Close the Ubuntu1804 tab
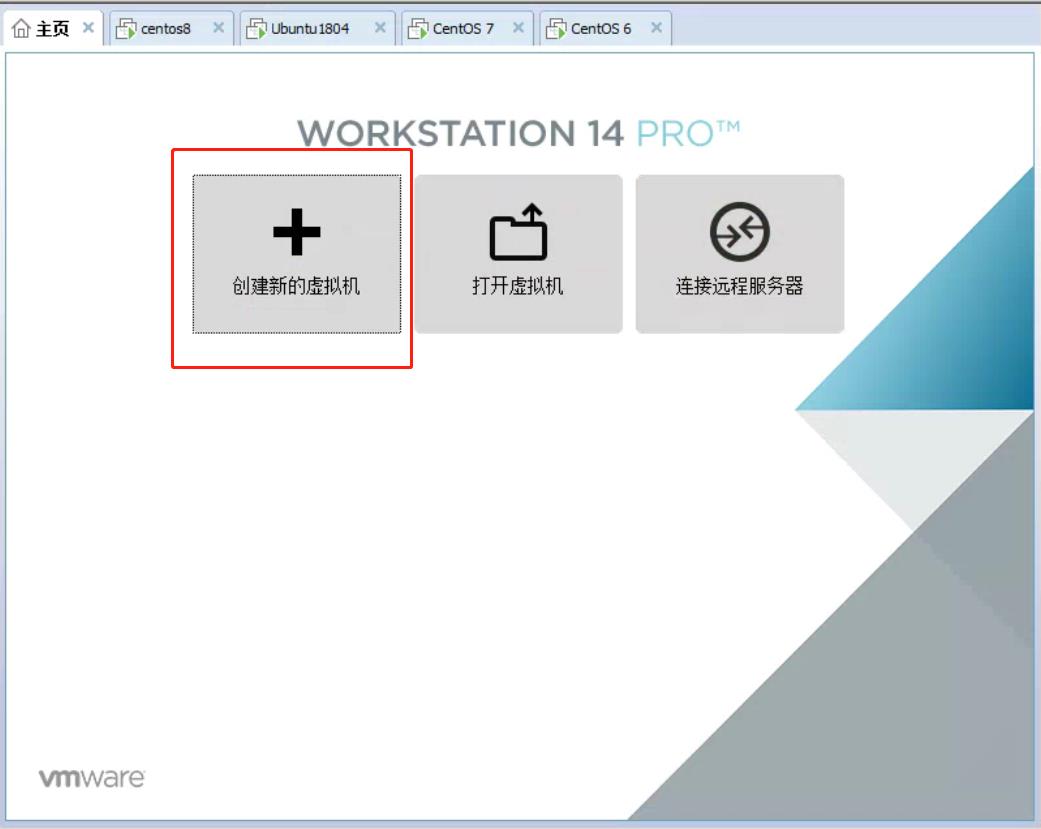The width and height of the screenshot is (1041, 829). 380,28
